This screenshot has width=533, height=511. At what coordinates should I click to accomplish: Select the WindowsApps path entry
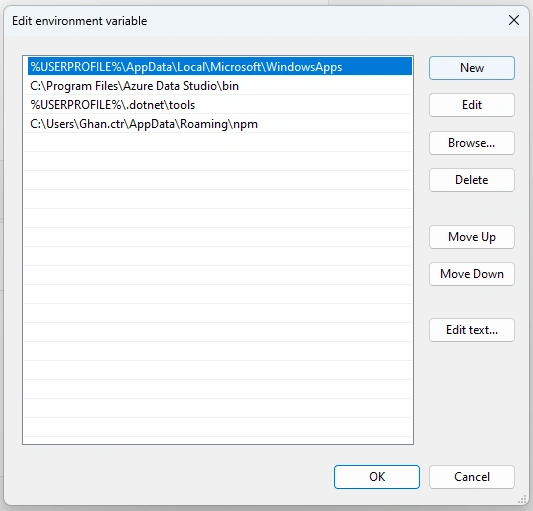[220, 67]
